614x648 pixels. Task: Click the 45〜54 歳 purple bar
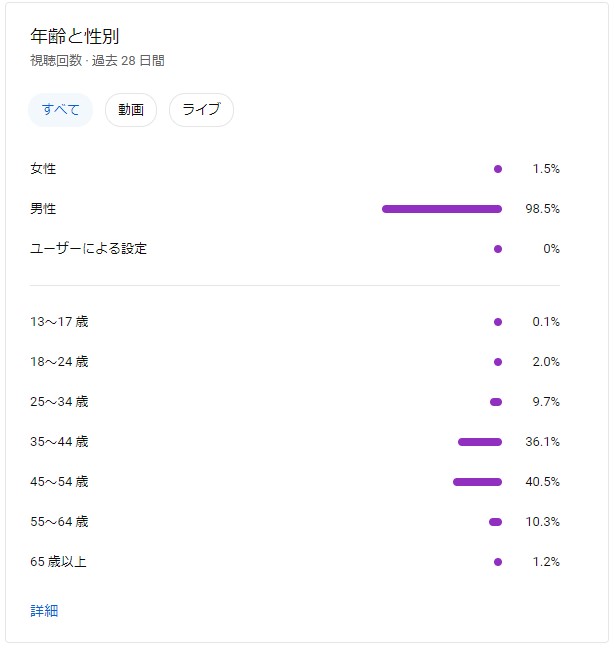(x=477, y=482)
